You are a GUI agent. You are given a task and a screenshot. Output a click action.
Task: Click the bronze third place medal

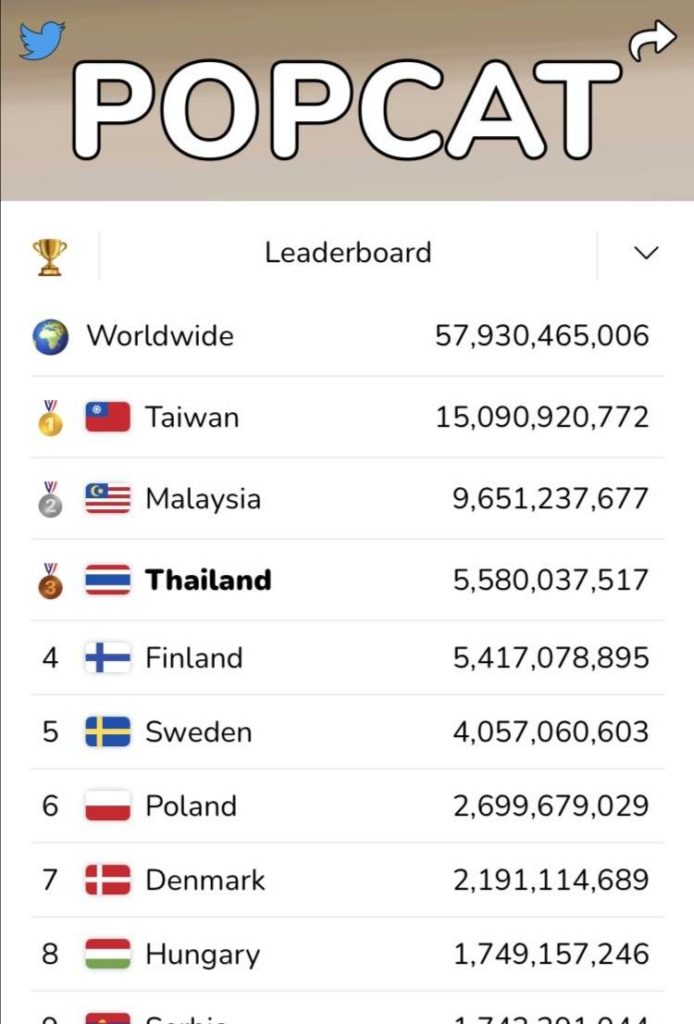coord(51,581)
